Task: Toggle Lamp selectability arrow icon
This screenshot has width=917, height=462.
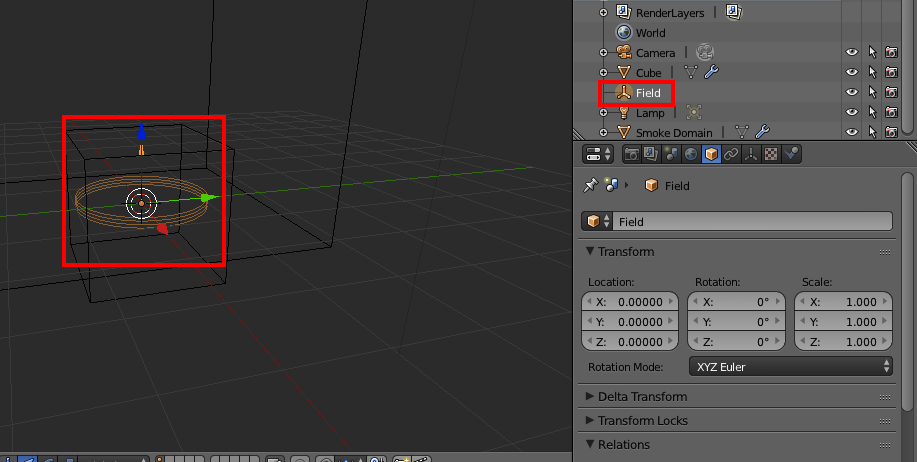Action: pyautogui.click(x=873, y=112)
